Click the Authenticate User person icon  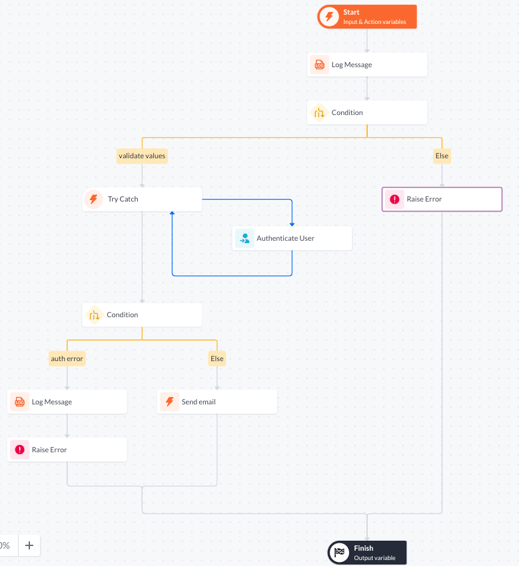pos(245,238)
